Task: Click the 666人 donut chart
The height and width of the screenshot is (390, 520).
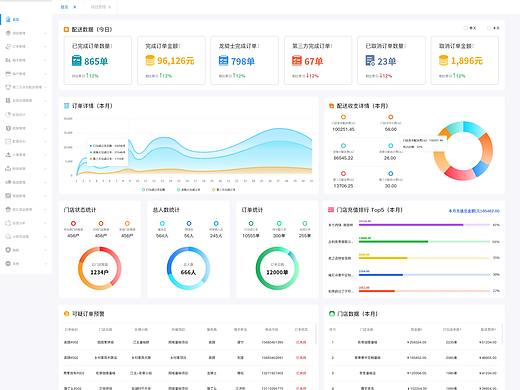Action: (188, 268)
